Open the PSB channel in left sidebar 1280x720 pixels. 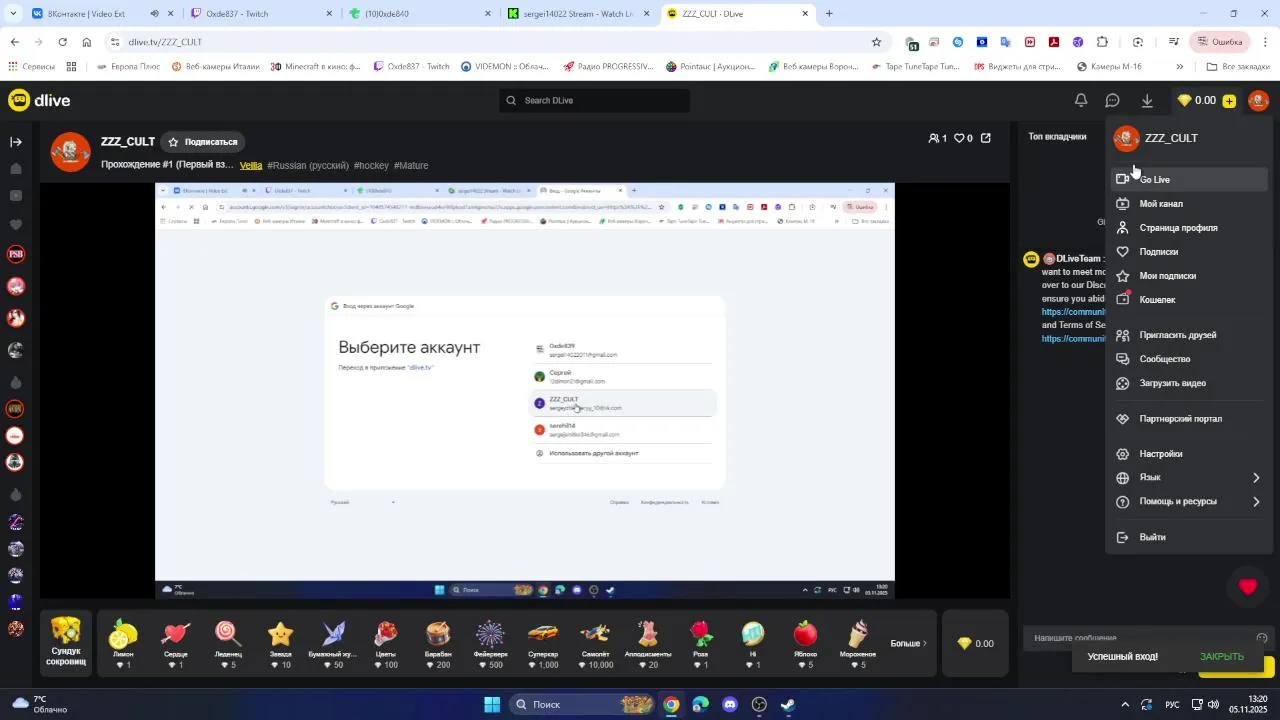15,254
